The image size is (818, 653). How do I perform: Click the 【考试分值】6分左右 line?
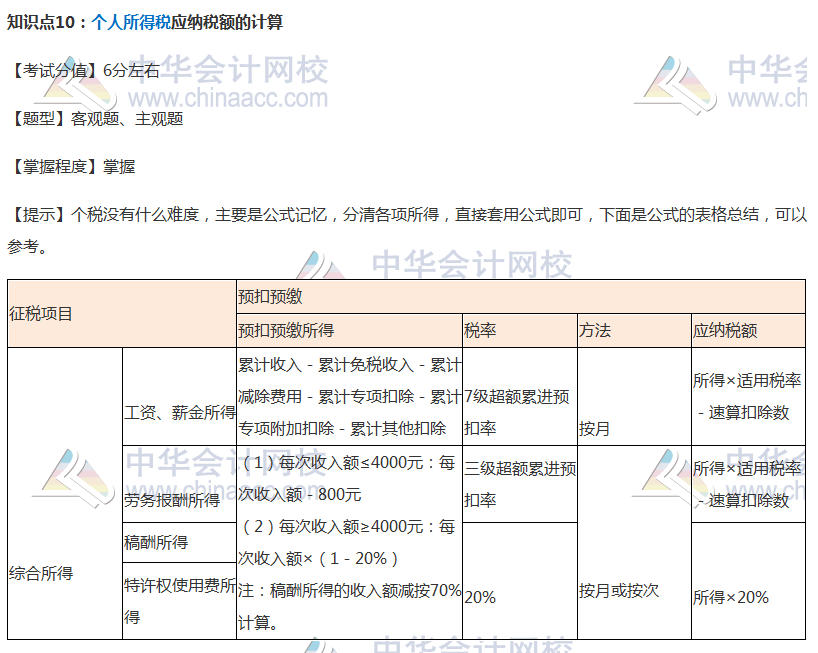(85, 70)
